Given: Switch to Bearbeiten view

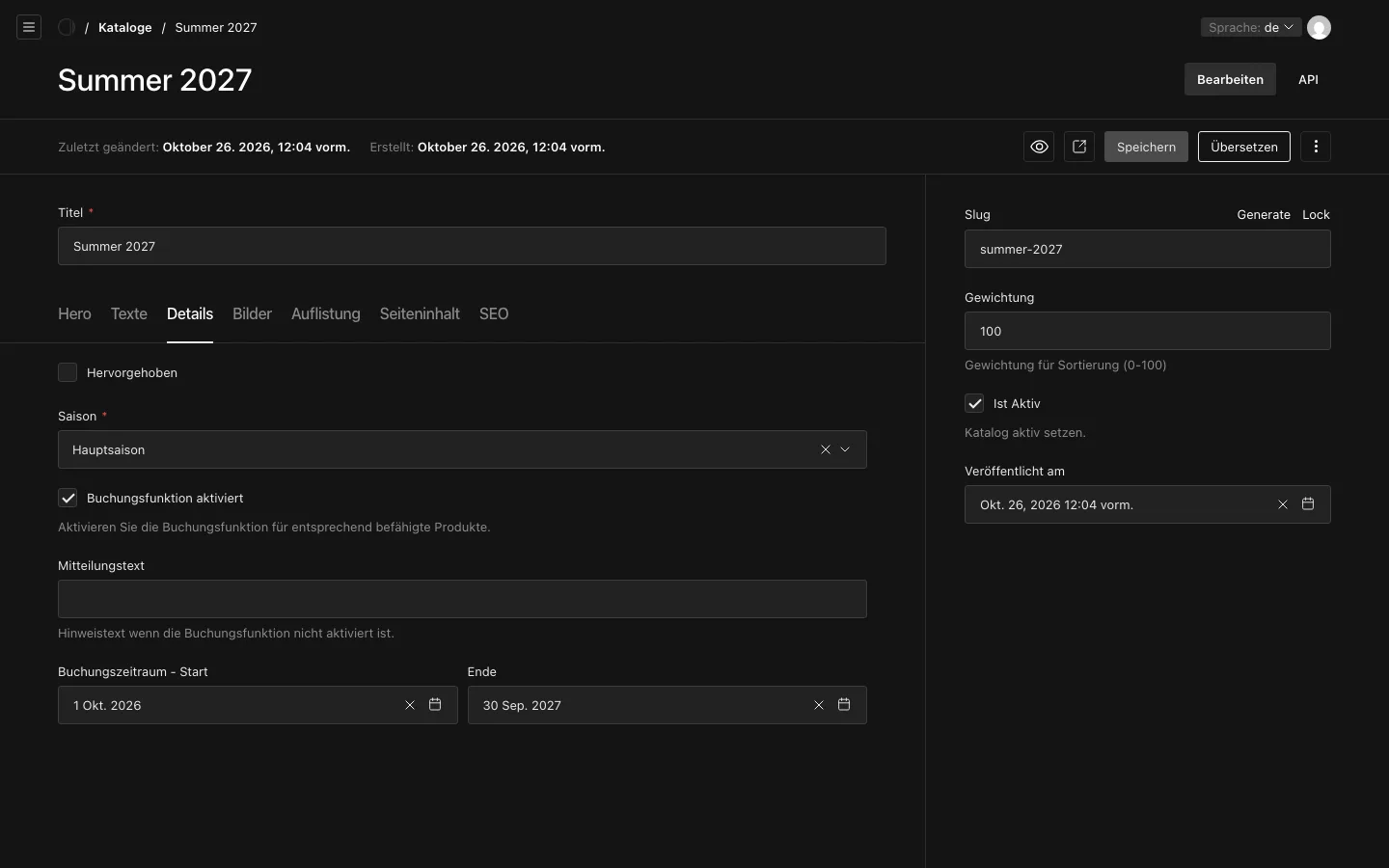Looking at the screenshot, I should click(x=1230, y=79).
